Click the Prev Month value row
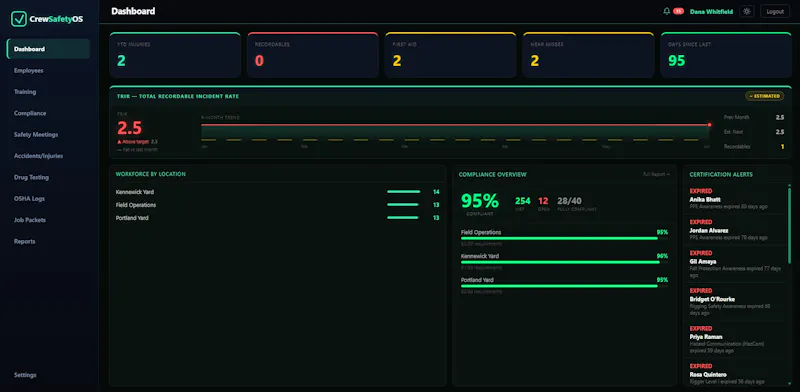The image size is (800, 392). click(x=754, y=117)
